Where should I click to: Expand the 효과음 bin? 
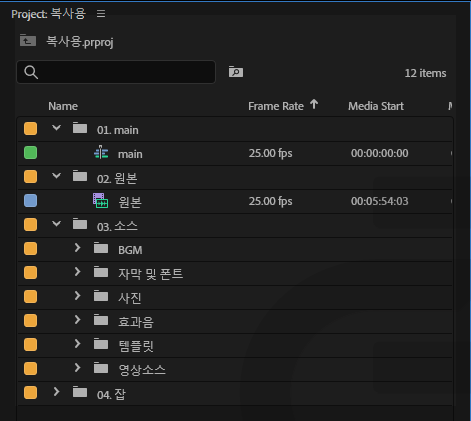(77, 320)
